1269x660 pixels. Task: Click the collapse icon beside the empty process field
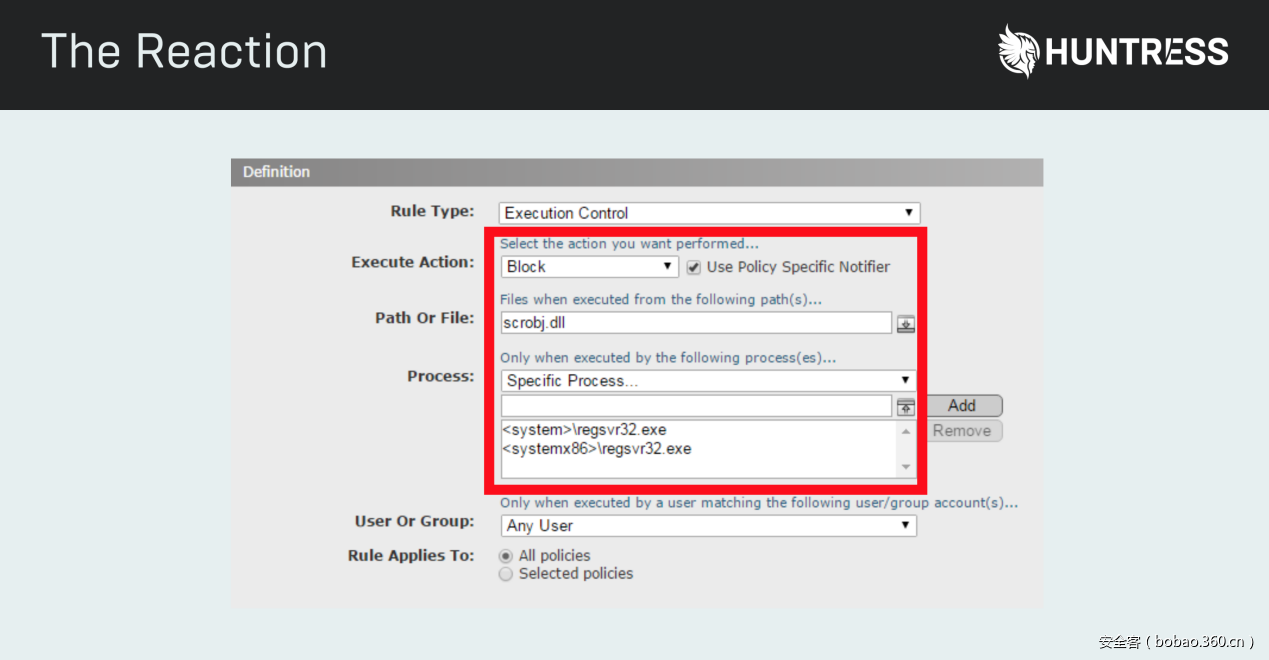(905, 407)
